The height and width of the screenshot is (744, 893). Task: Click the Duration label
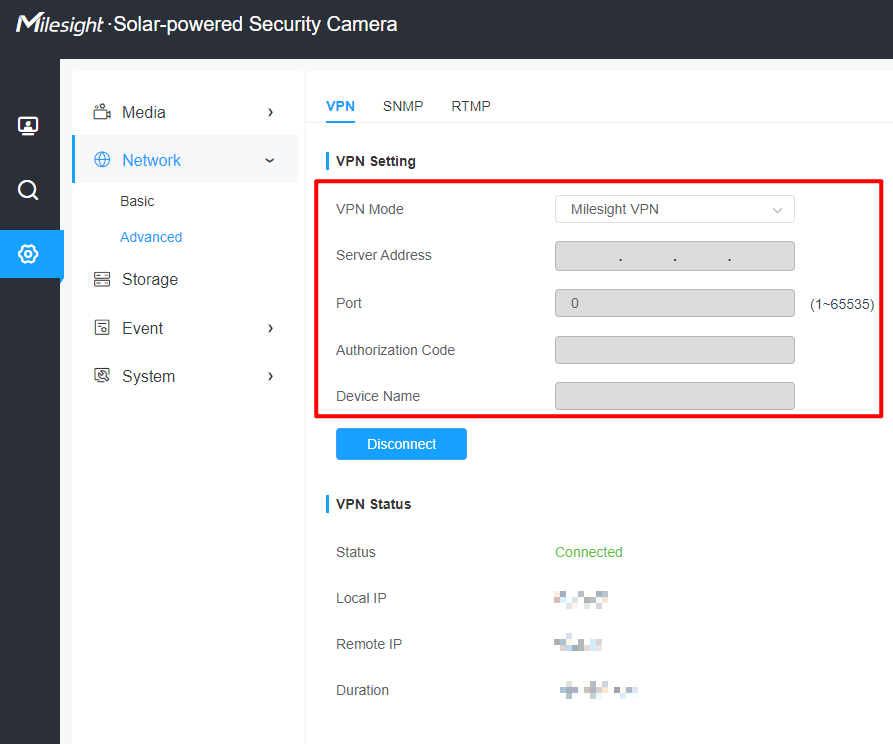(362, 690)
